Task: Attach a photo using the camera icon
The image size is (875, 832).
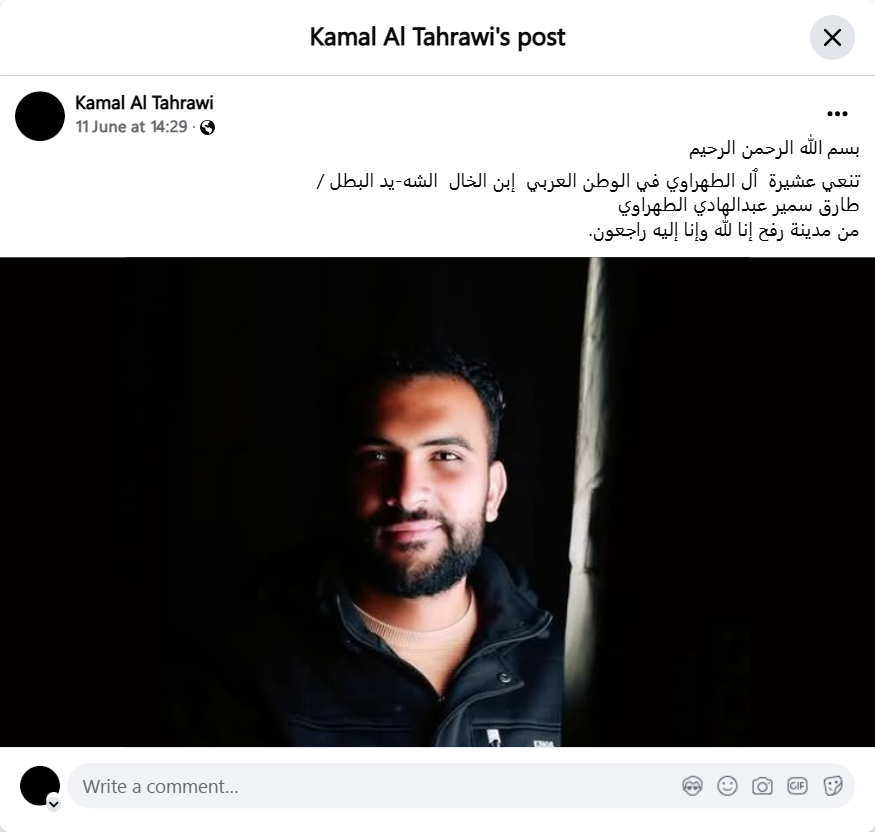Action: 762,786
